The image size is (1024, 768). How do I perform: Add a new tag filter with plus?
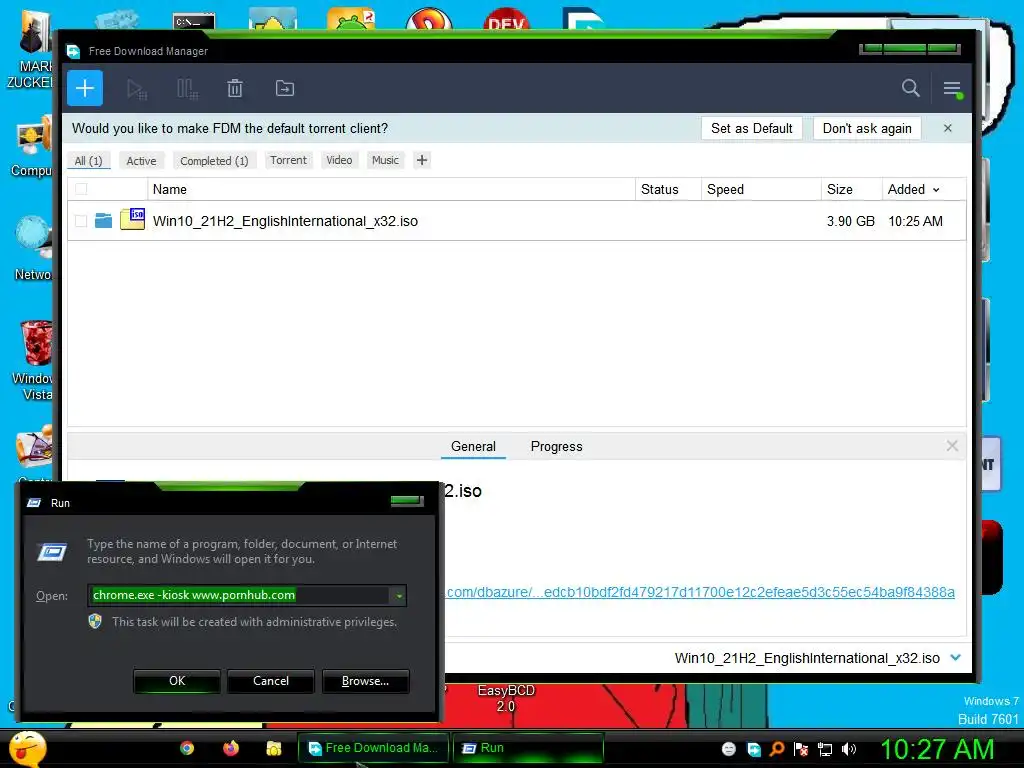tap(422, 160)
